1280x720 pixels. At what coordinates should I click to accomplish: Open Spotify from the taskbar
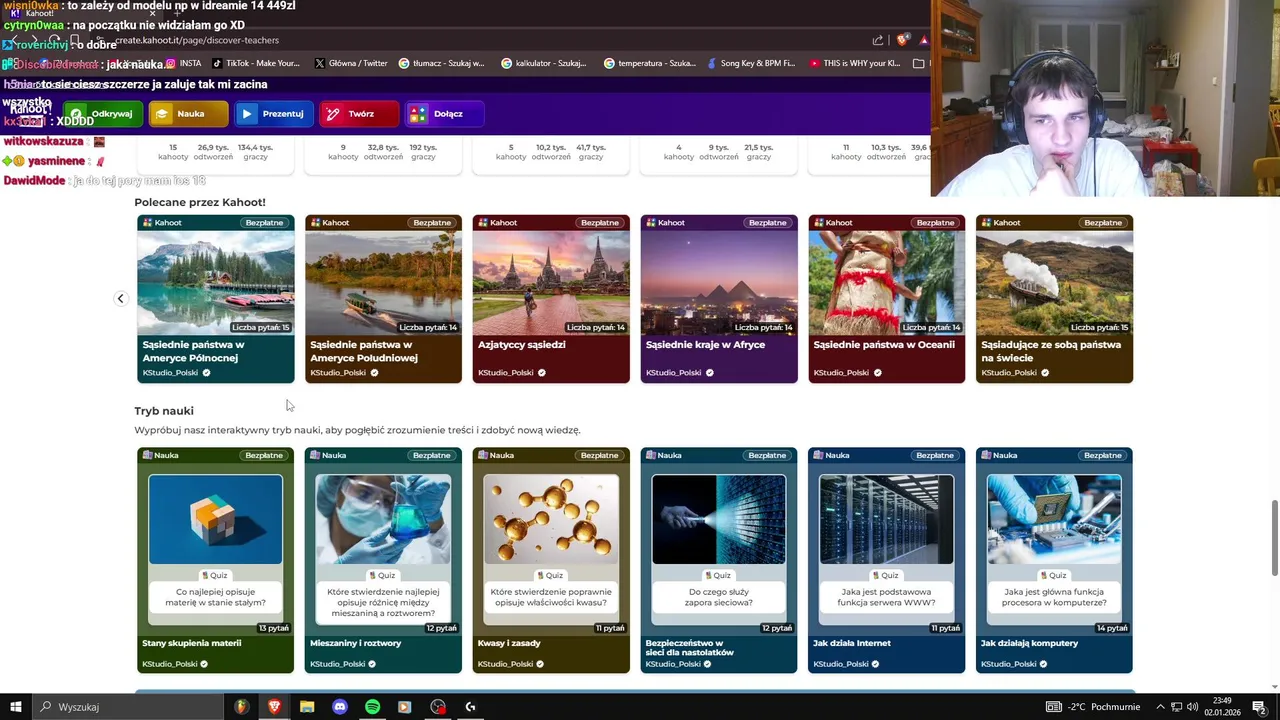pyautogui.click(x=372, y=707)
